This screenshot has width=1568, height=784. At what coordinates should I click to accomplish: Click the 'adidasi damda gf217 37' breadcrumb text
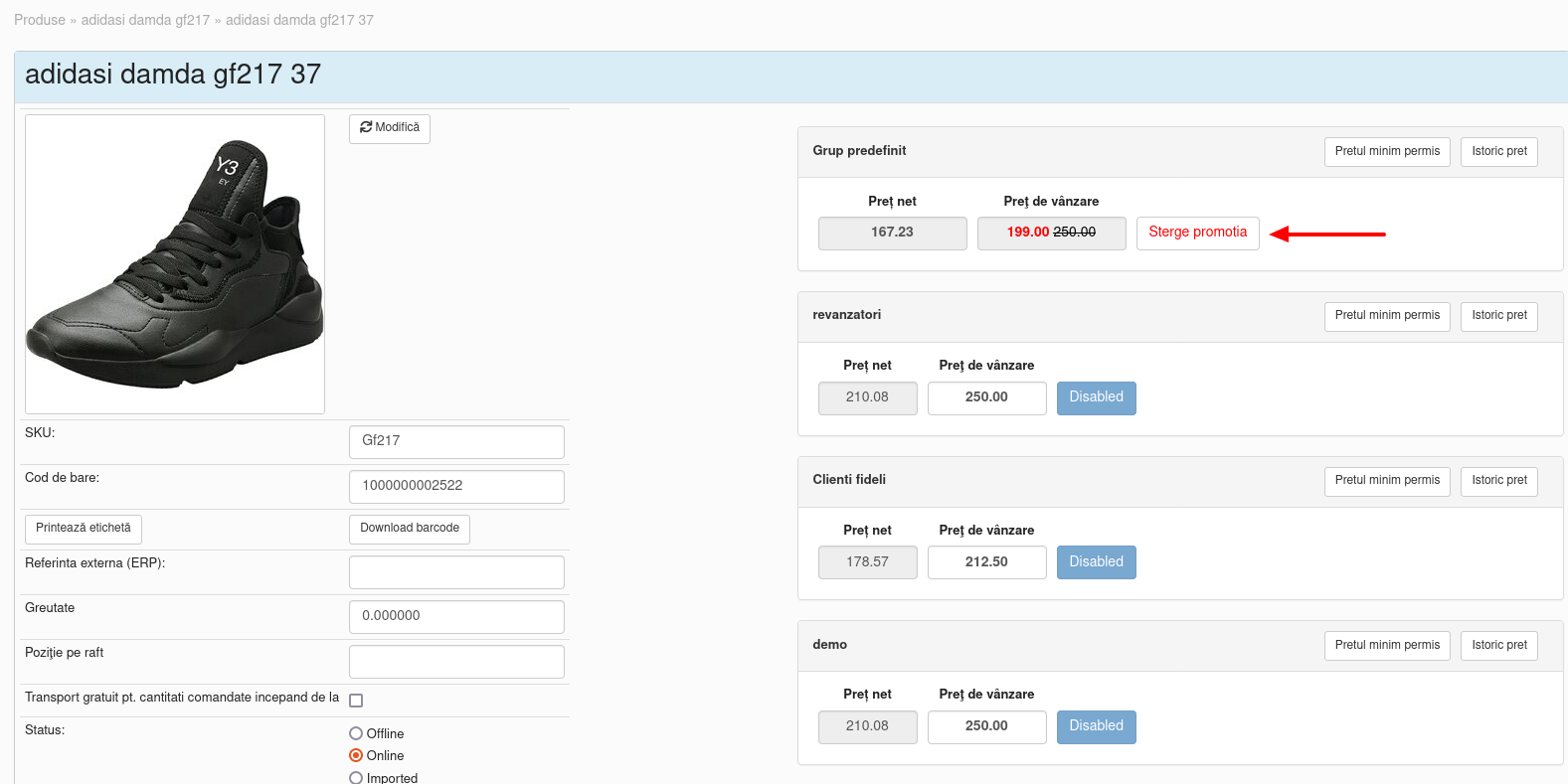click(299, 20)
